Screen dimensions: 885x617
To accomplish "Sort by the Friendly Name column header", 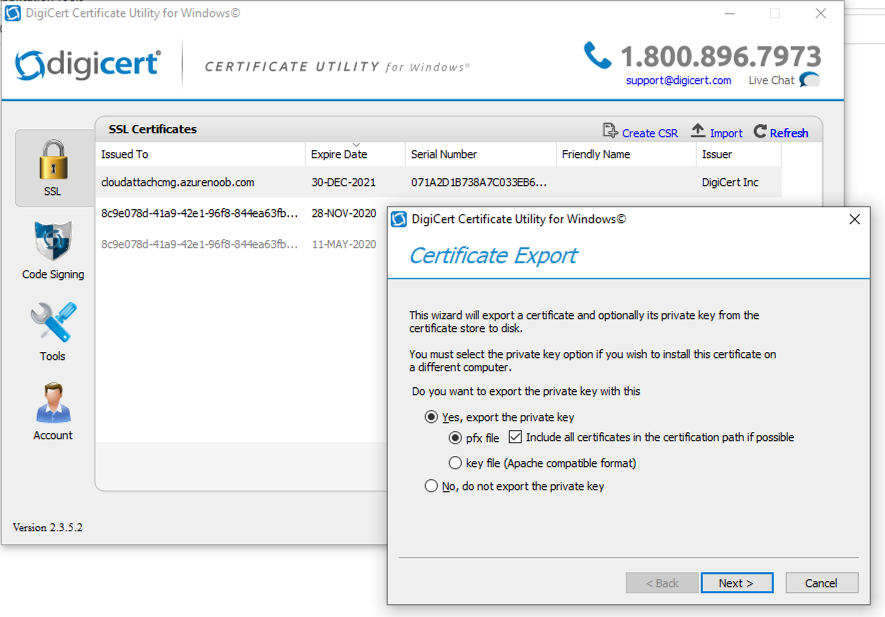I will point(626,154).
